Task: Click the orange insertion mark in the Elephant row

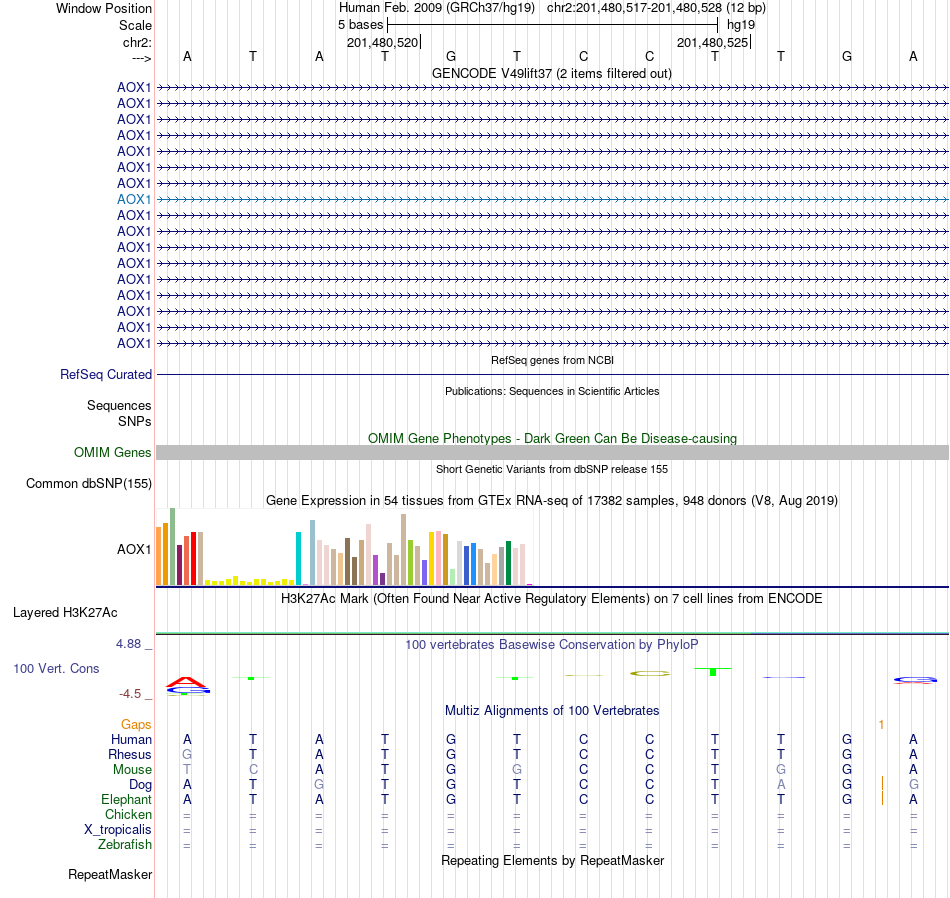Action: (x=882, y=799)
